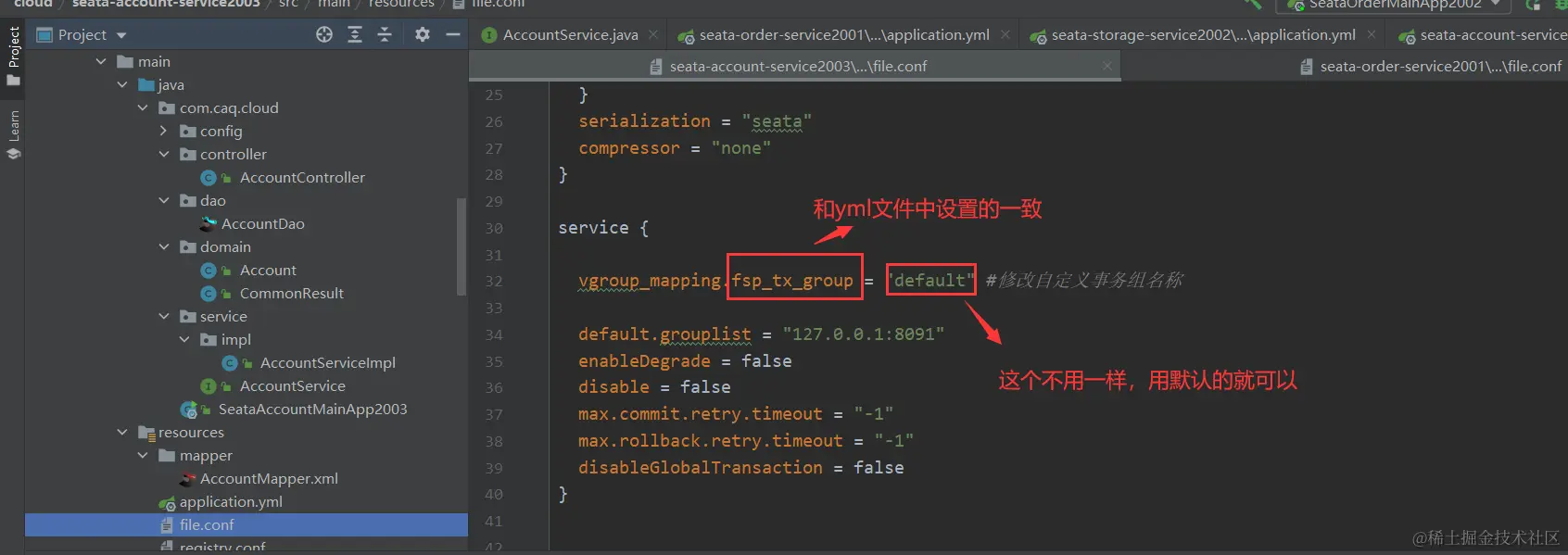Open the Project tool window tab
This screenshot has height=555, width=1568.
13,56
